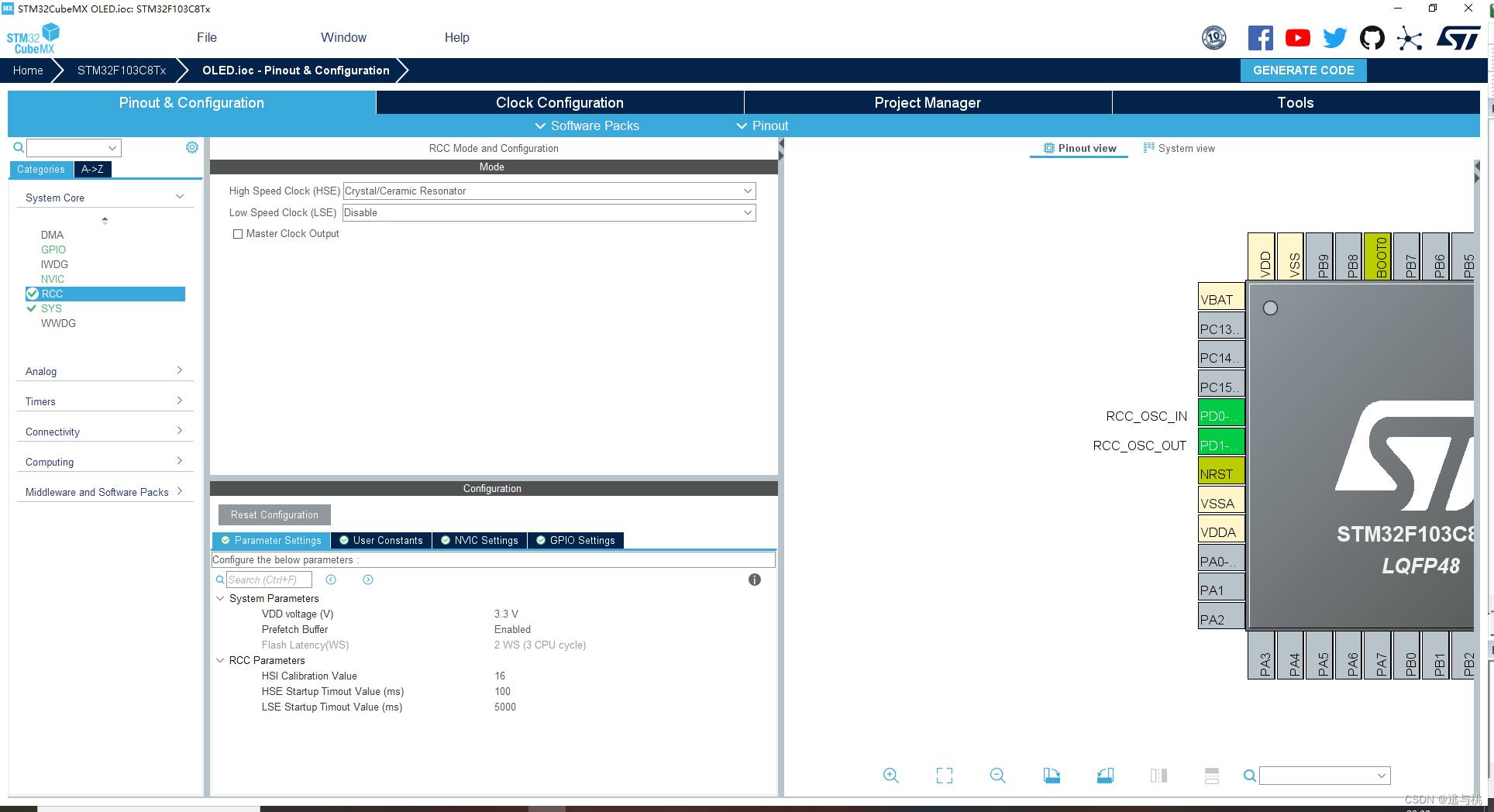Image resolution: width=1494 pixels, height=812 pixels.
Task: Toggle the RCC enabled checkmark
Action: coord(33,294)
